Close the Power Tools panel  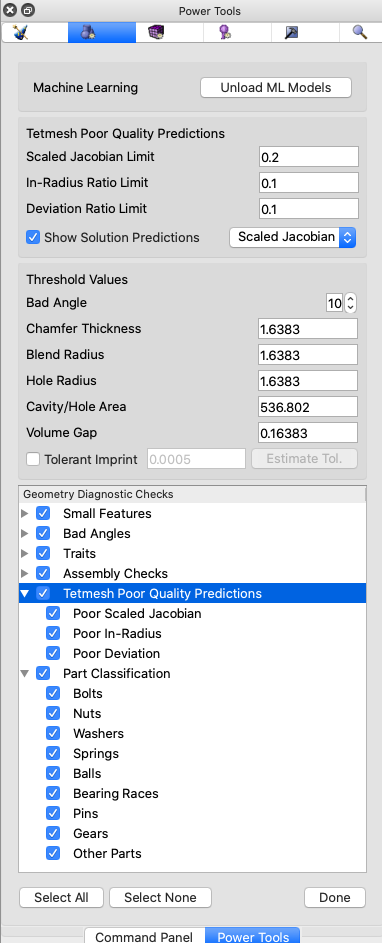[10, 10]
